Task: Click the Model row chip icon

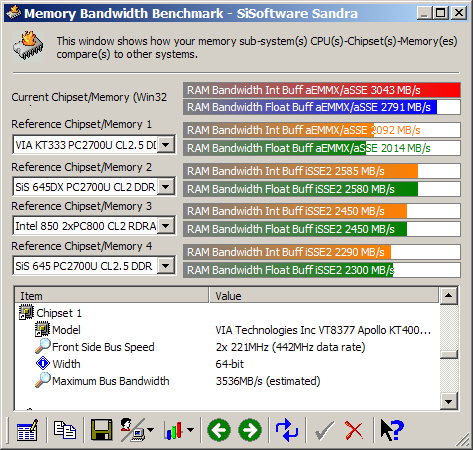Action: click(x=42, y=329)
